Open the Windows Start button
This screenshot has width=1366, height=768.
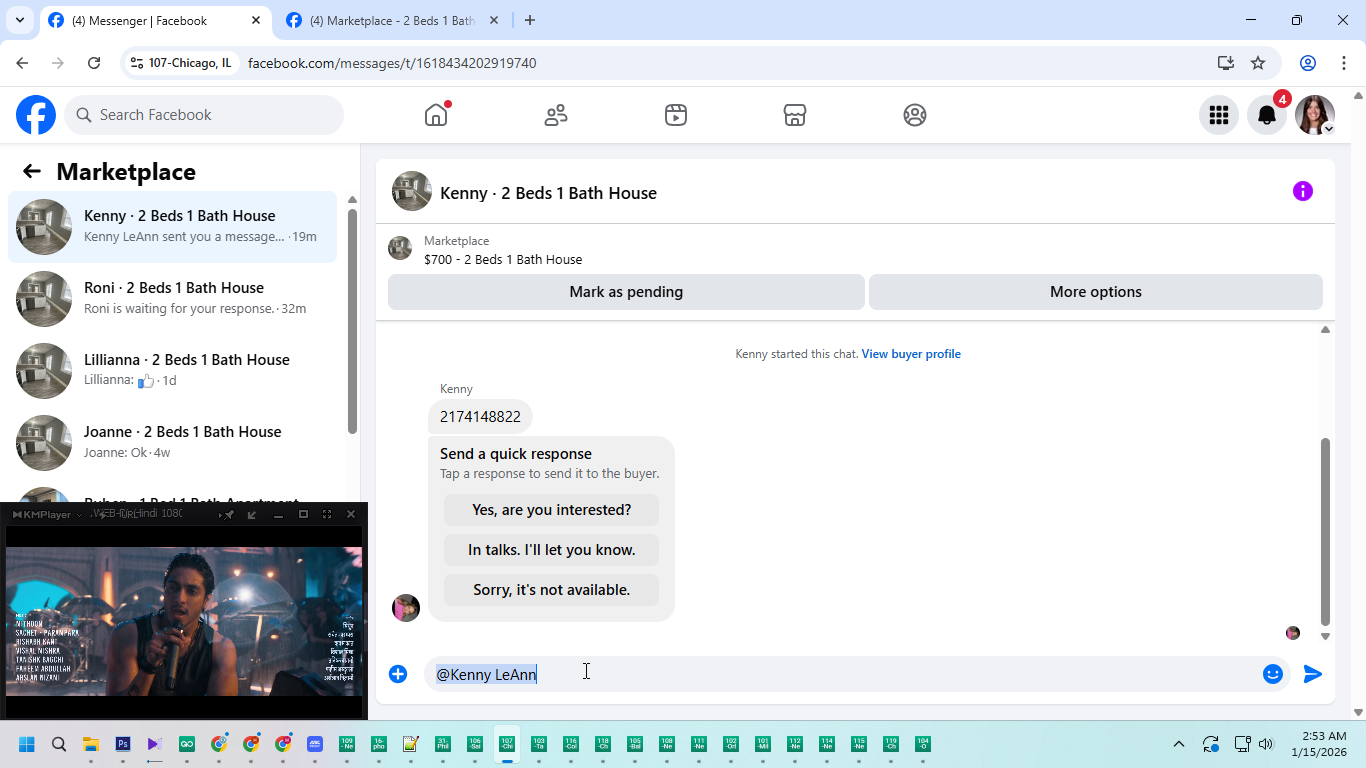(x=27, y=744)
